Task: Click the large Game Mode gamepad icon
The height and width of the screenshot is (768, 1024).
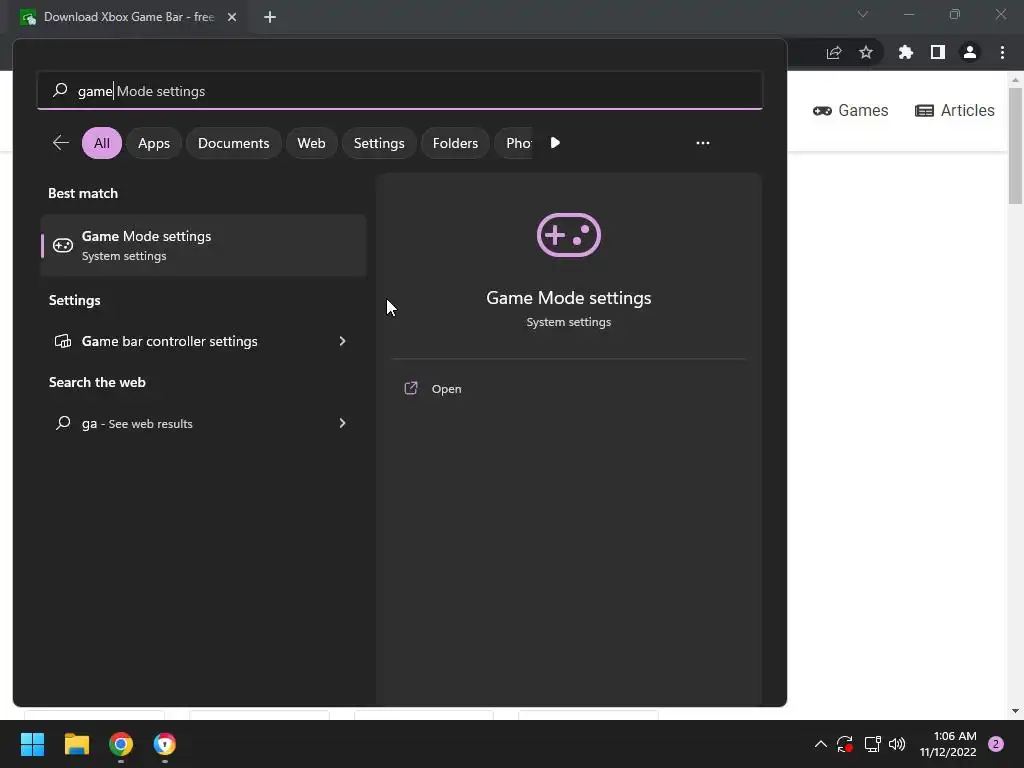Action: coord(569,235)
